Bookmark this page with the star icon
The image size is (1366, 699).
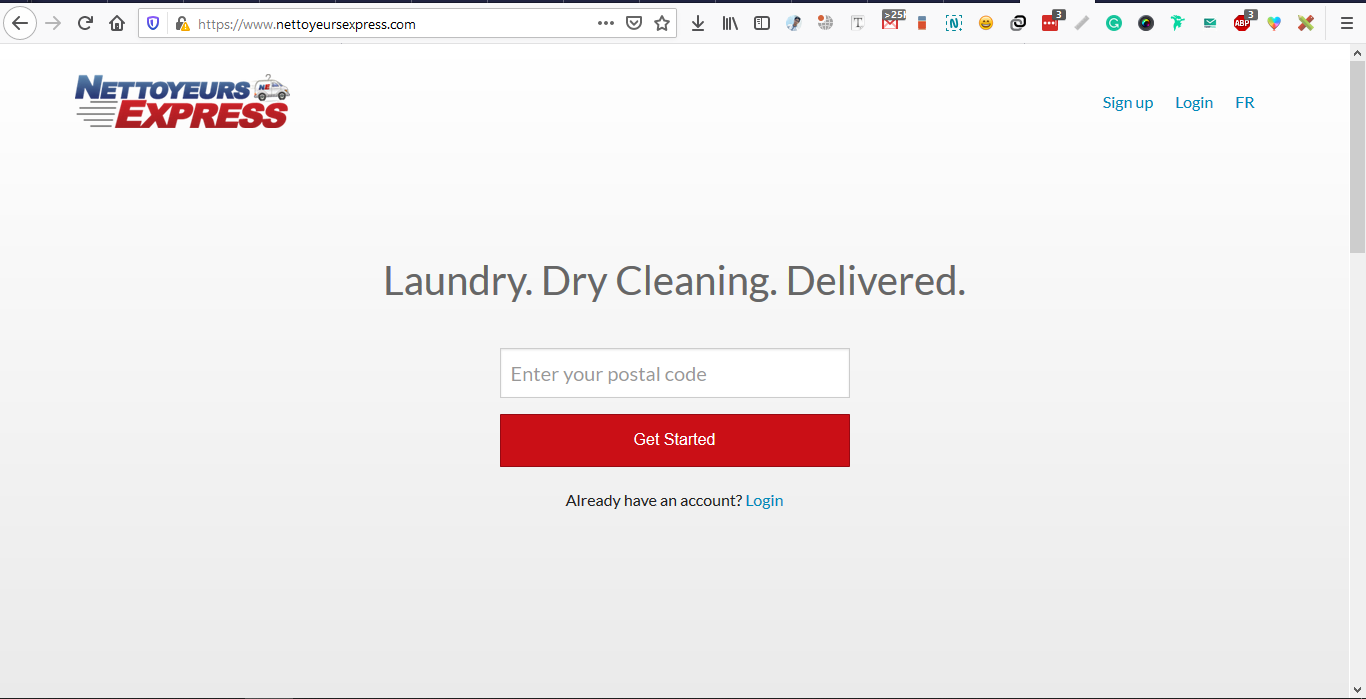(x=662, y=23)
